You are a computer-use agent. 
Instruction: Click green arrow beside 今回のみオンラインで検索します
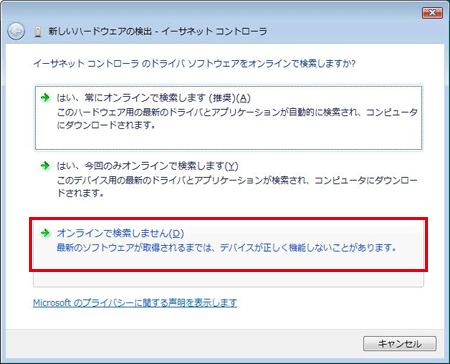[45, 165]
